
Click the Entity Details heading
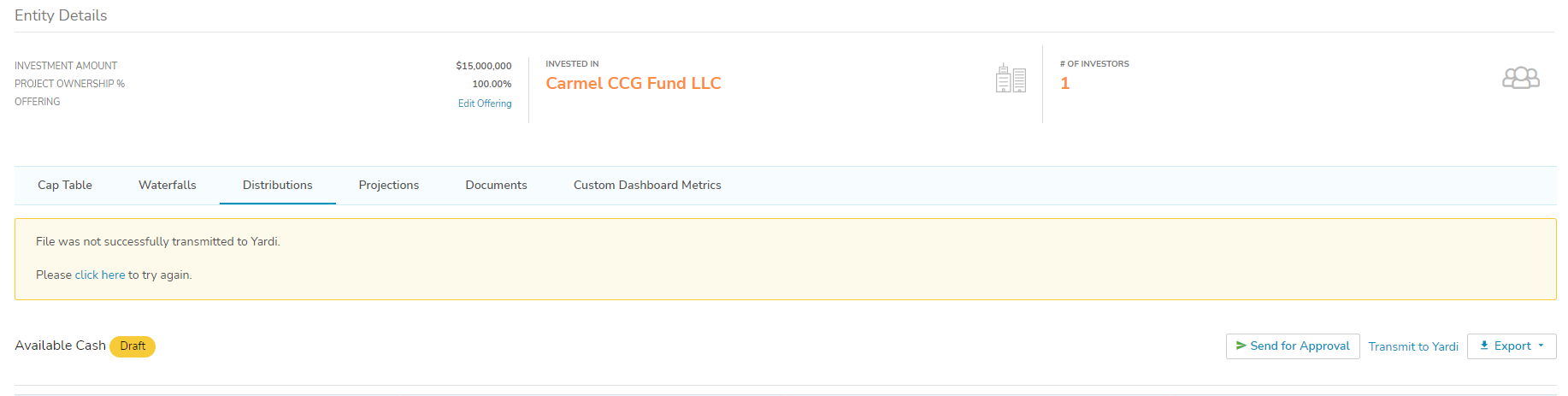[x=61, y=15]
